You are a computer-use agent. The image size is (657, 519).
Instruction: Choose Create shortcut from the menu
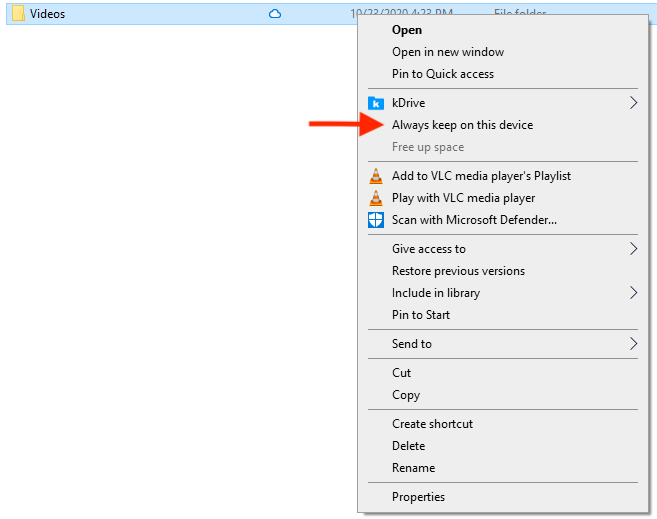coord(432,424)
